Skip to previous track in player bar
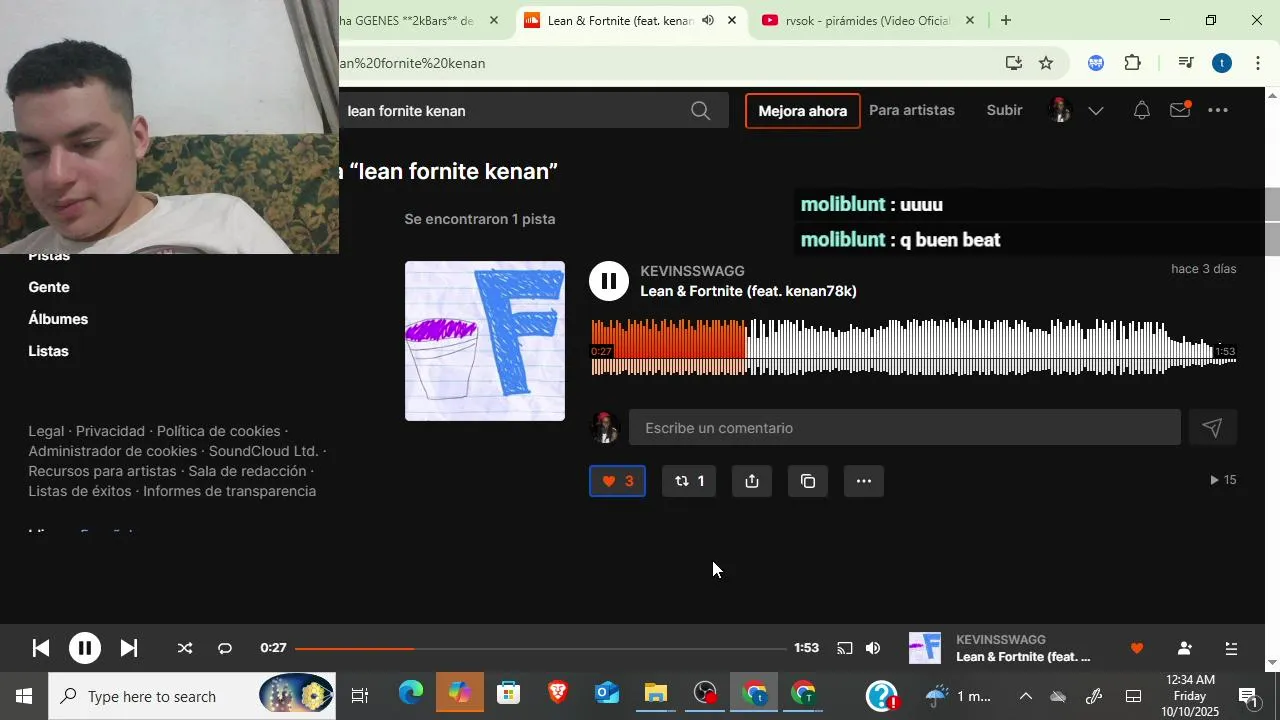 (41, 648)
